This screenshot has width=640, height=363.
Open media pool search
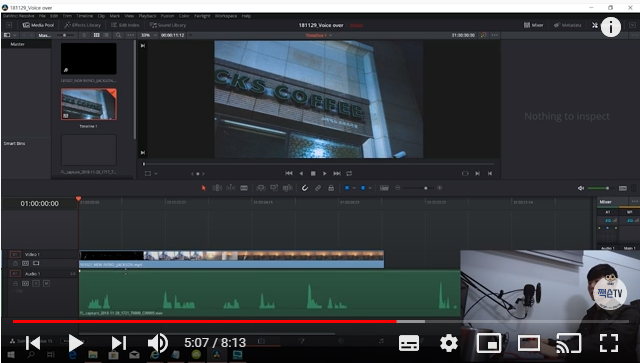118,35
